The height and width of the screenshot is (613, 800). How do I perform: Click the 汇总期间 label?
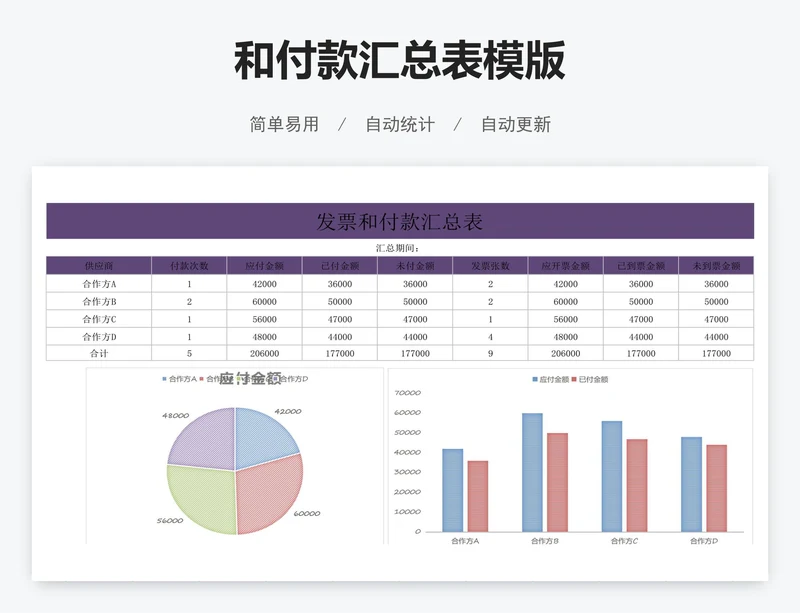click(x=397, y=248)
